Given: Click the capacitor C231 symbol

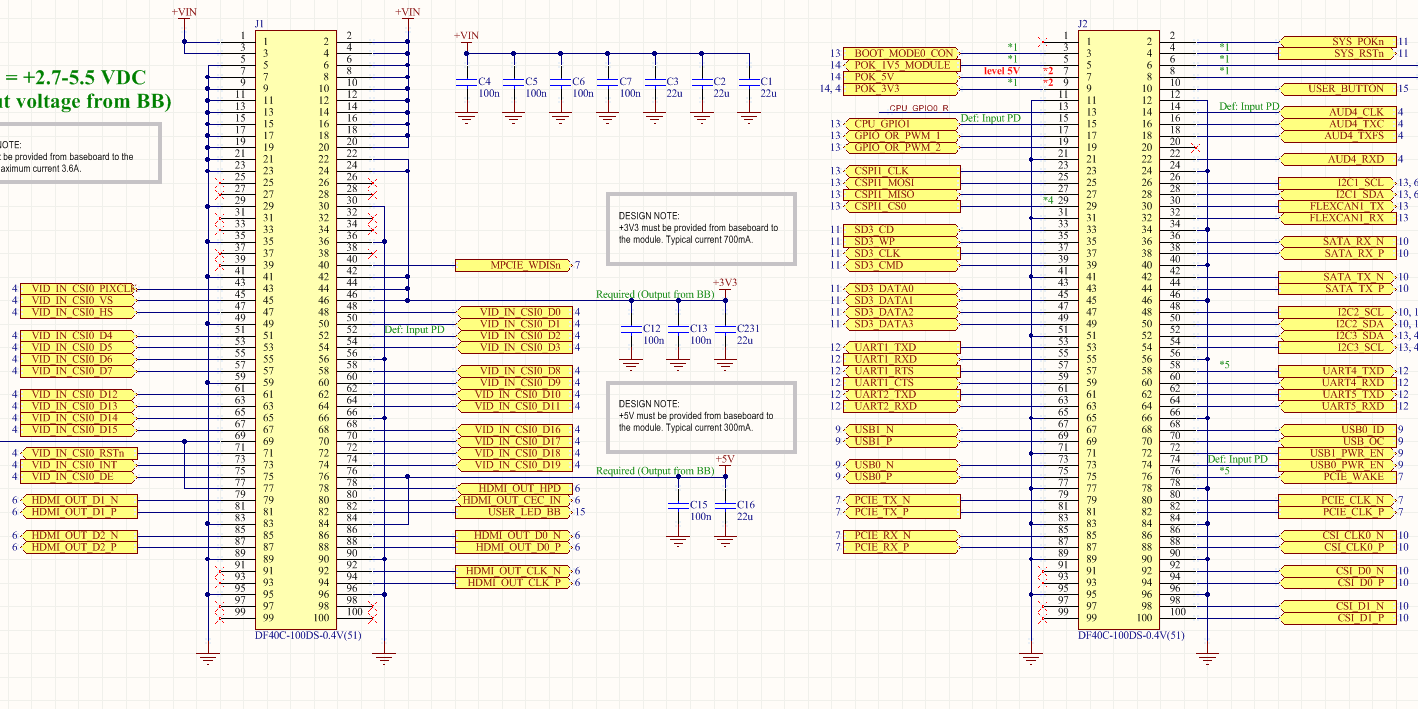Looking at the screenshot, I should 724,334.
